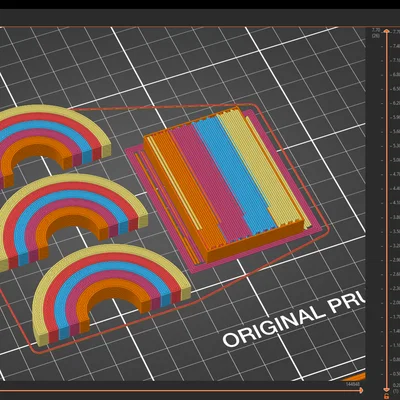Image resolution: width=400 pixels, height=400 pixels.
Task: Click the ORIGINAL PRUSA text on the bed
Action: point(293,320)
